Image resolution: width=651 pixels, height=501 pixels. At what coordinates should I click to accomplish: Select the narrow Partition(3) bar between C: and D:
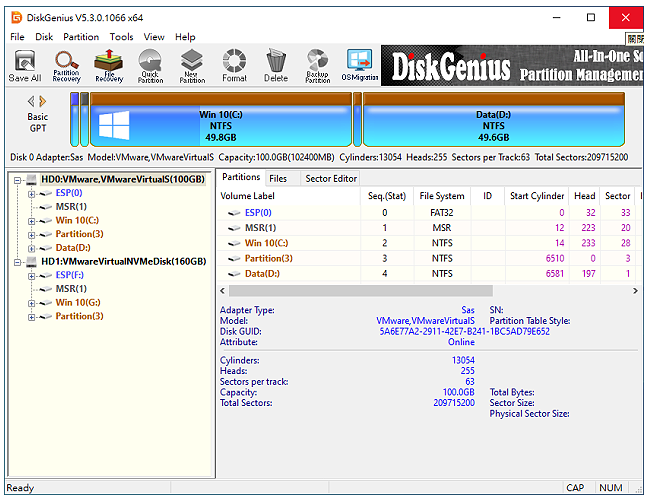coord(357,120)
